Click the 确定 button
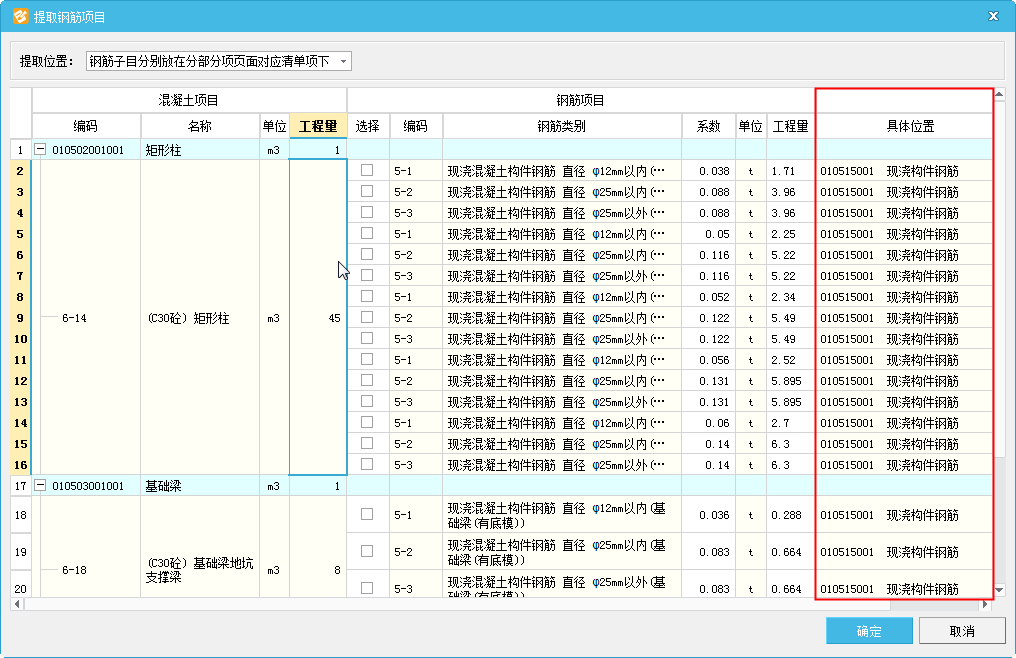The image size is (1016, 658). coord(869,631)
